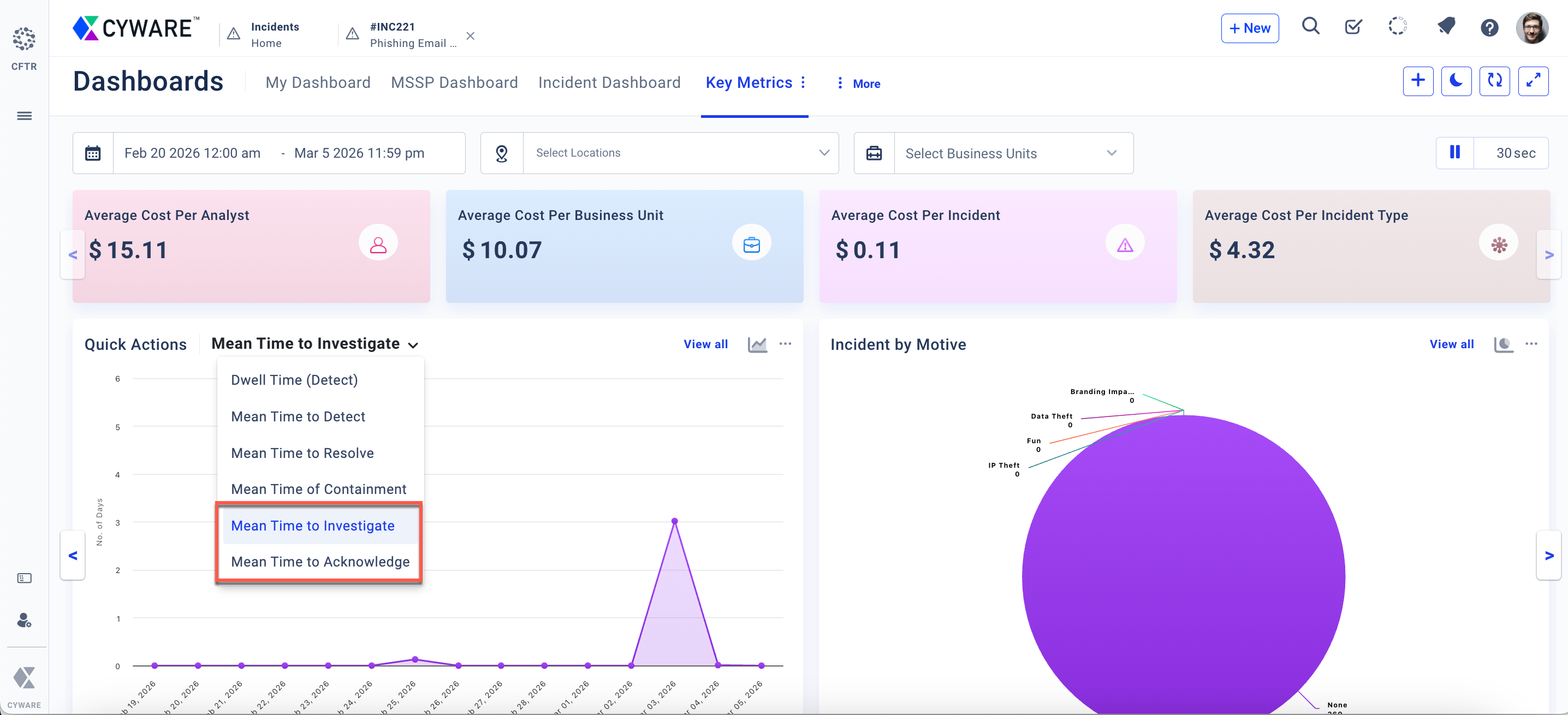Open the sidebar hamburger menu
Image resolution: width=1568 pixels, height=715 pixels.
25,116
